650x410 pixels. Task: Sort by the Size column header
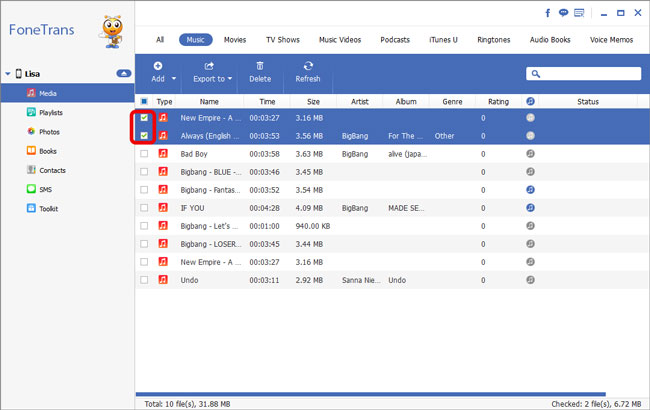point(313,102)
